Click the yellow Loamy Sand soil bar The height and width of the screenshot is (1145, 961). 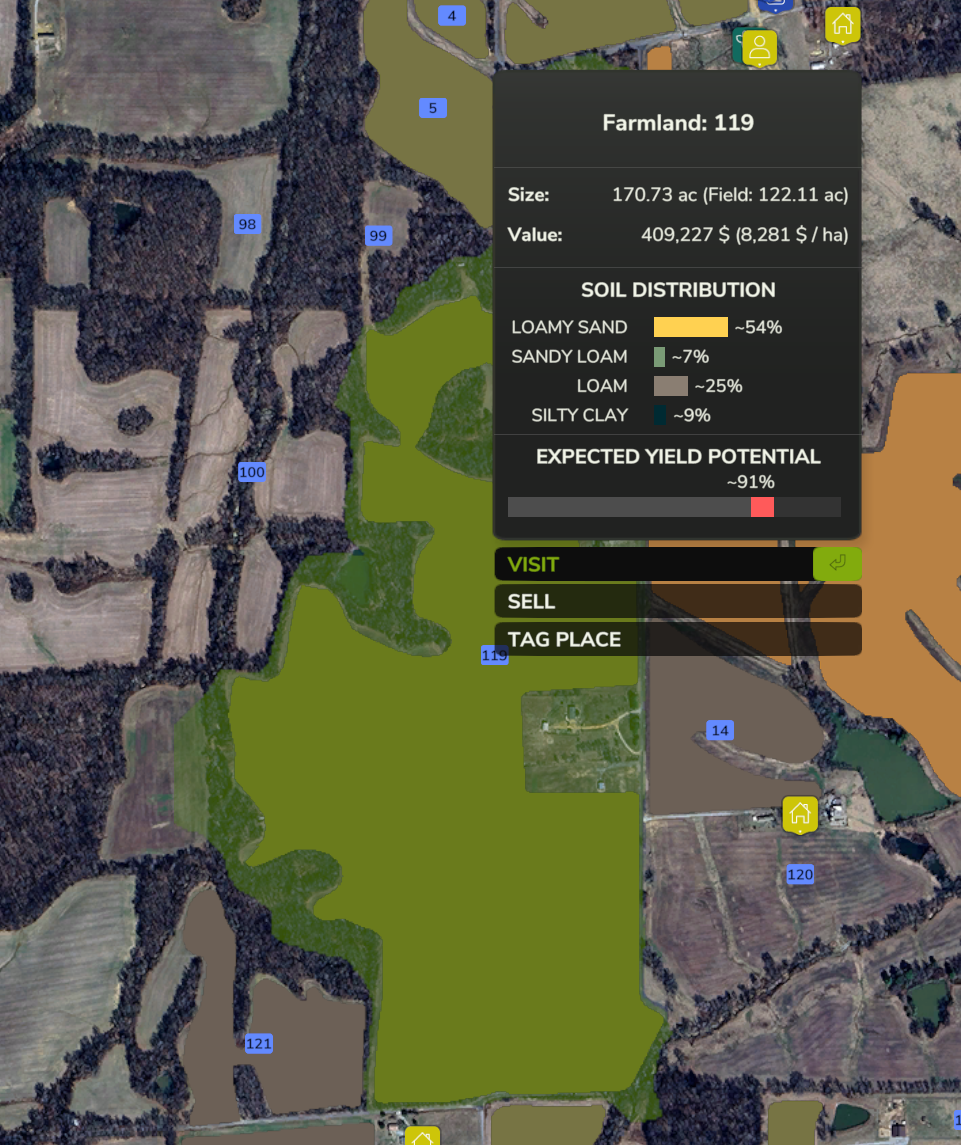(x=690, y=327)
